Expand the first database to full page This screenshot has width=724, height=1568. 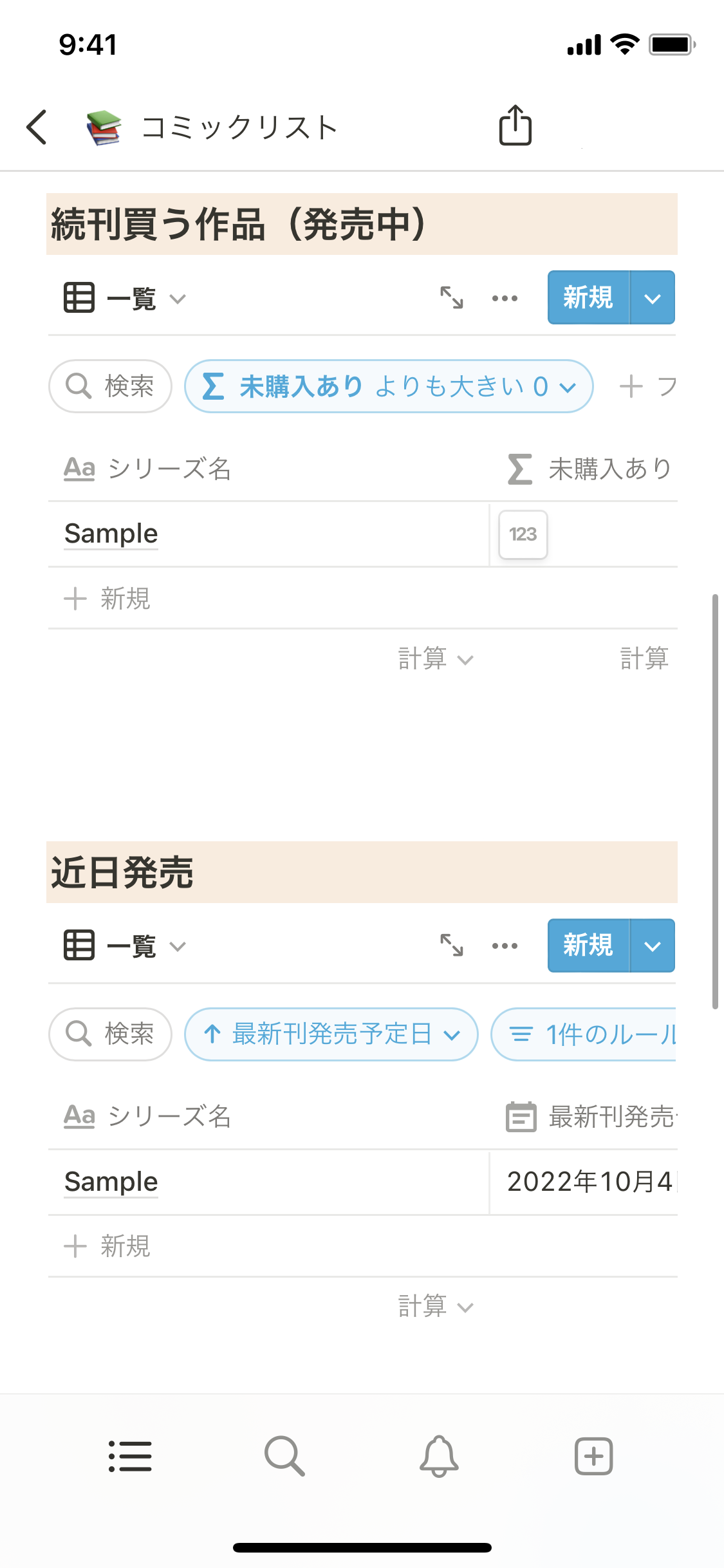452,298
